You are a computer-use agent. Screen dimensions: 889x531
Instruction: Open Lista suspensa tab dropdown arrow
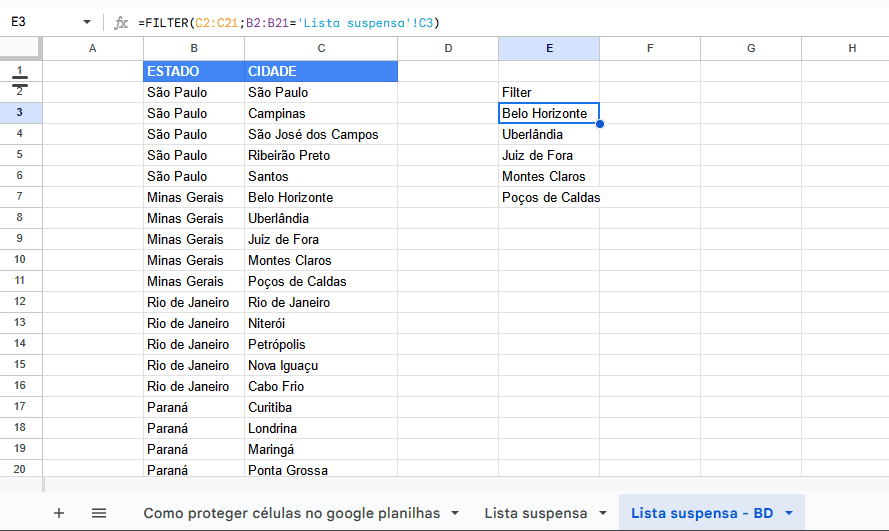pos(603,513)
